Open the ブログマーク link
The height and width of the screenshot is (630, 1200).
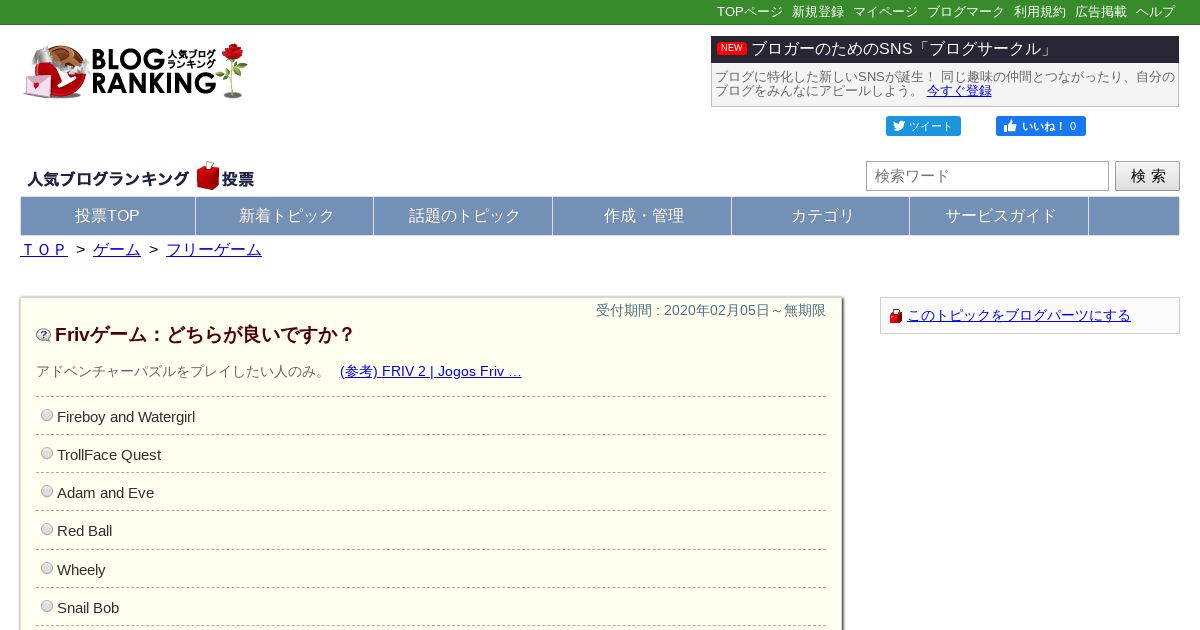[x=965, y=12]
